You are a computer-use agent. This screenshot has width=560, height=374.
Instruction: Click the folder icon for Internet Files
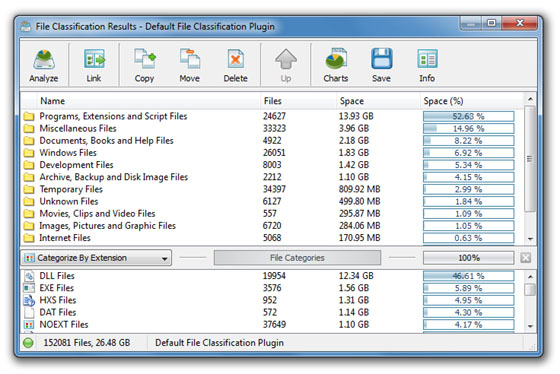click(x=29, y=238)
